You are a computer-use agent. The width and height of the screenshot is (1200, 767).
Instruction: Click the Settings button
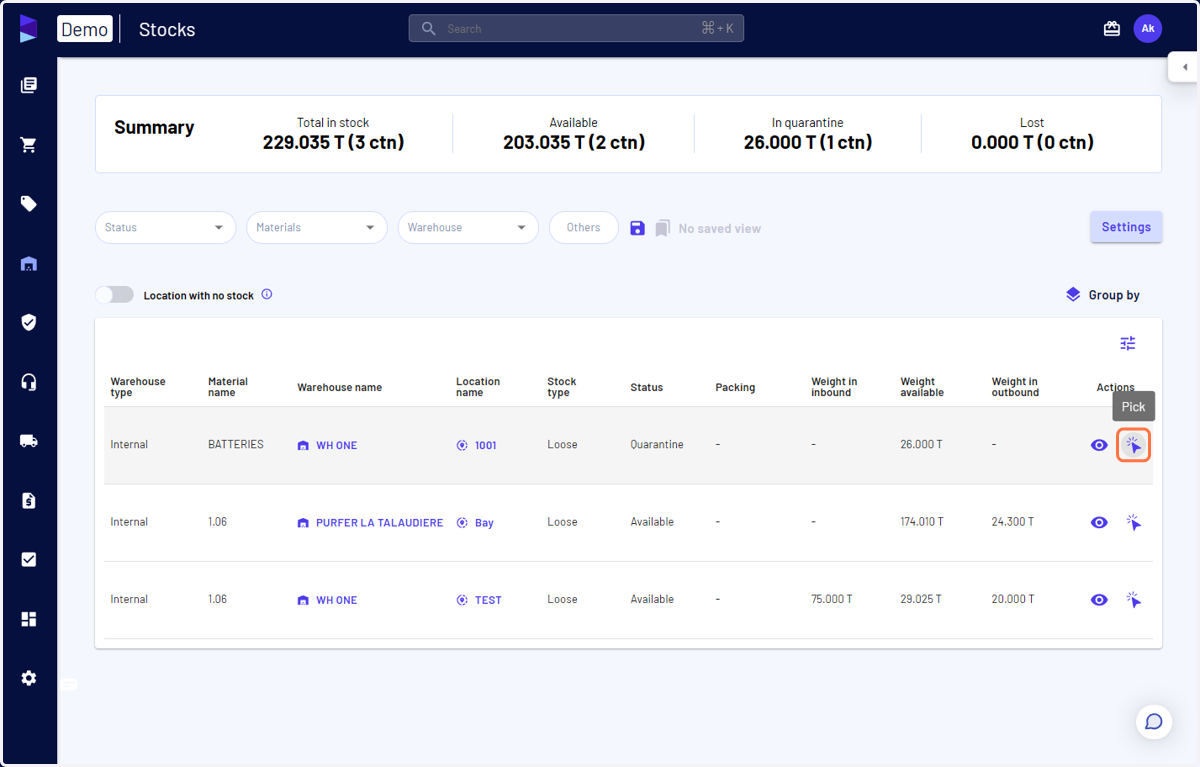(x=1126, y=227)
